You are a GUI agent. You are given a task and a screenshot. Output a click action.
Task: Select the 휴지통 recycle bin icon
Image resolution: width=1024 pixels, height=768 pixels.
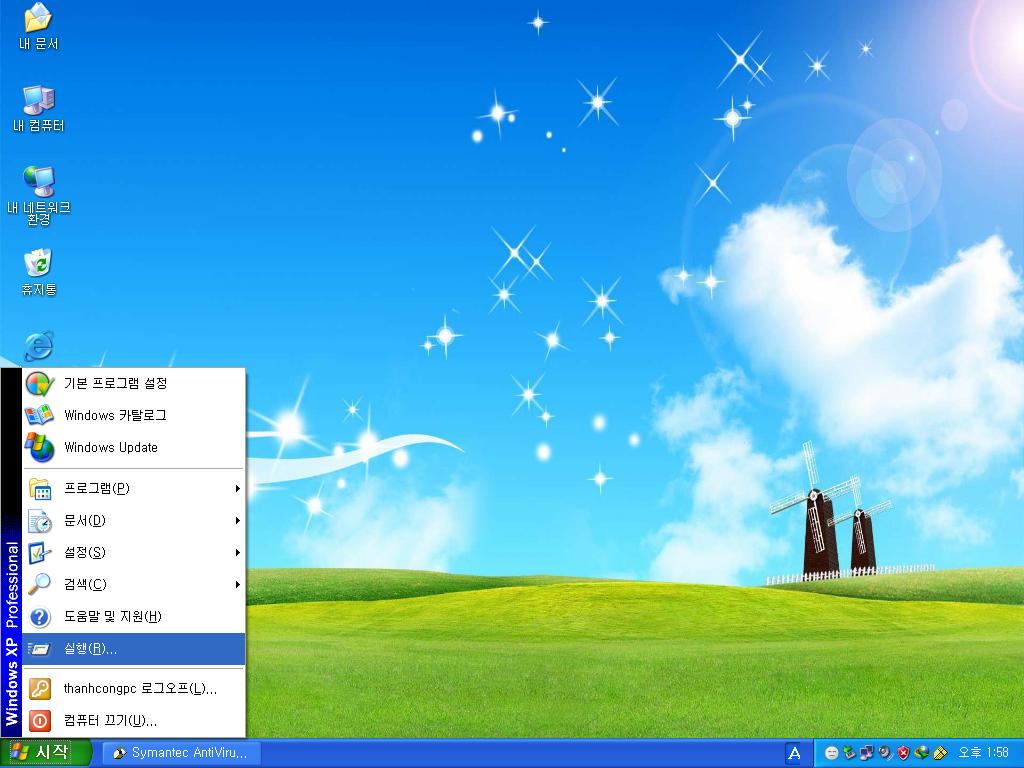(39, 272)
